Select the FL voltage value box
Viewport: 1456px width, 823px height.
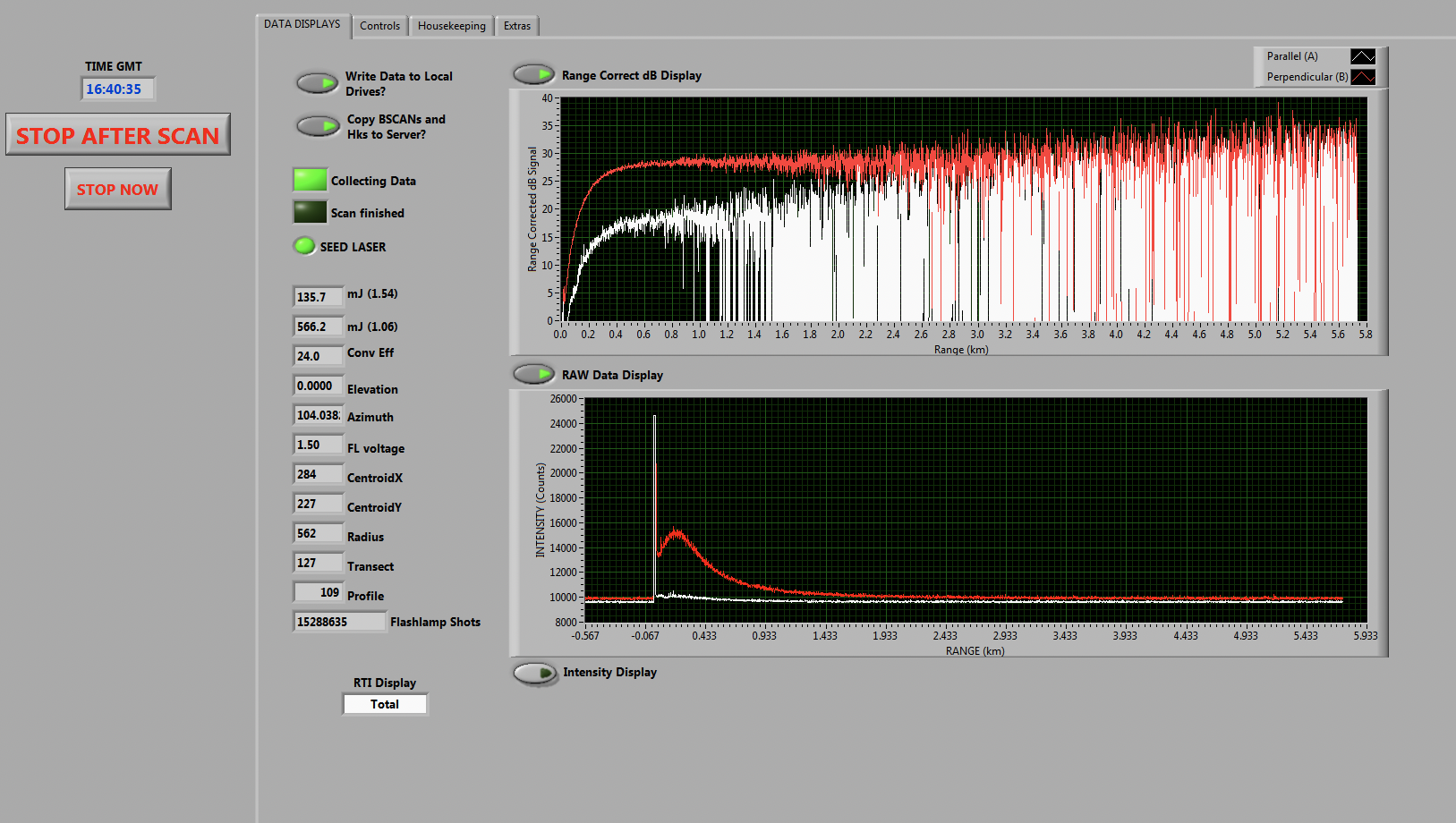318,445
